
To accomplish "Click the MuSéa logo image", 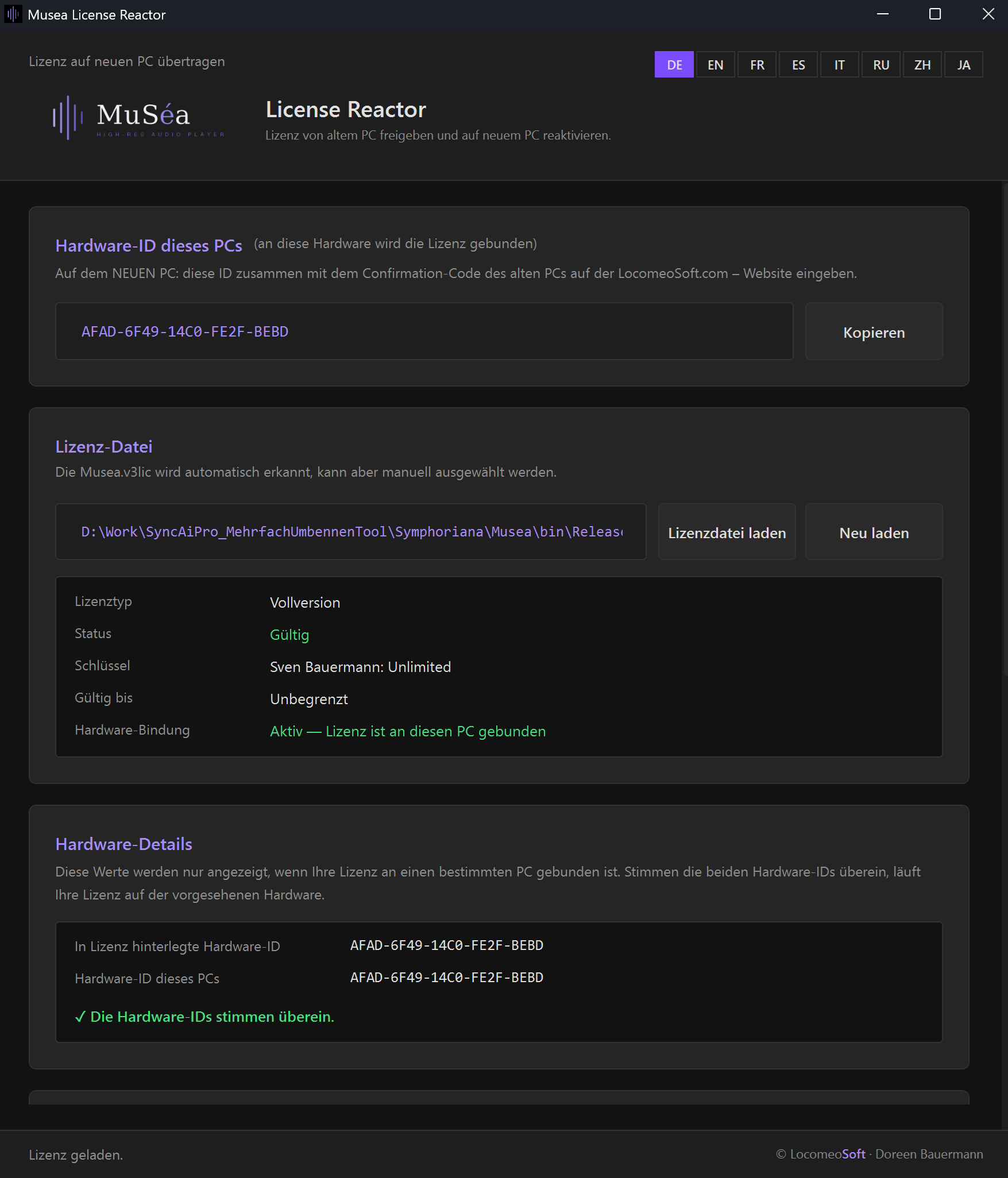I will [138, 118].
